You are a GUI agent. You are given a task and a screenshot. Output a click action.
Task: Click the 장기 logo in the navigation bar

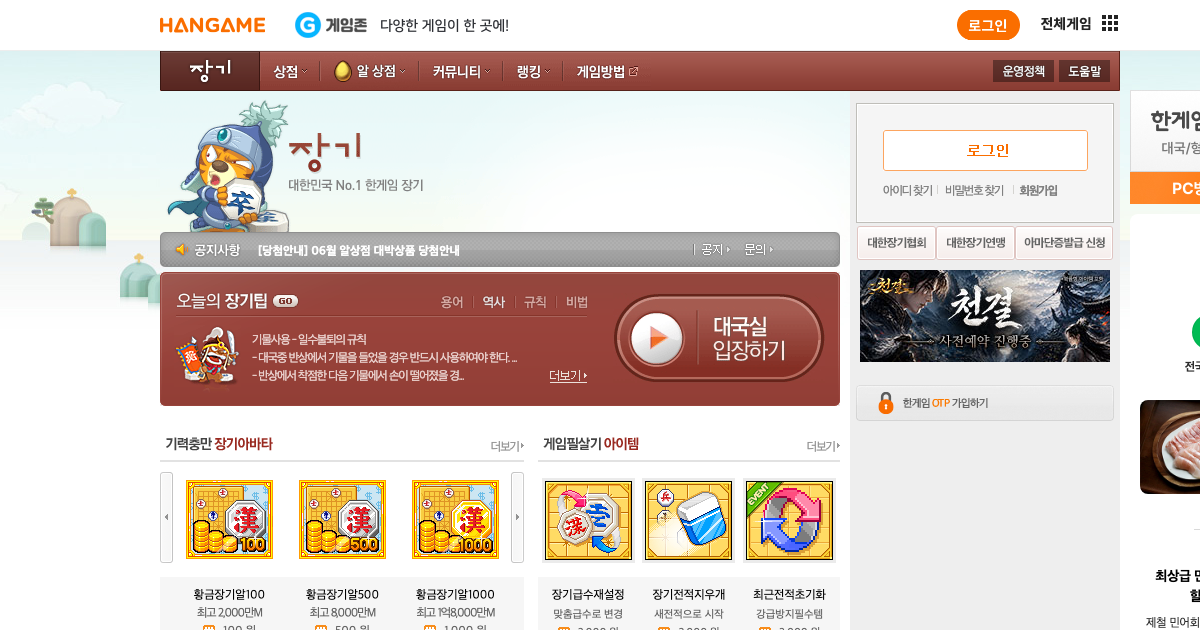(210, 71)
